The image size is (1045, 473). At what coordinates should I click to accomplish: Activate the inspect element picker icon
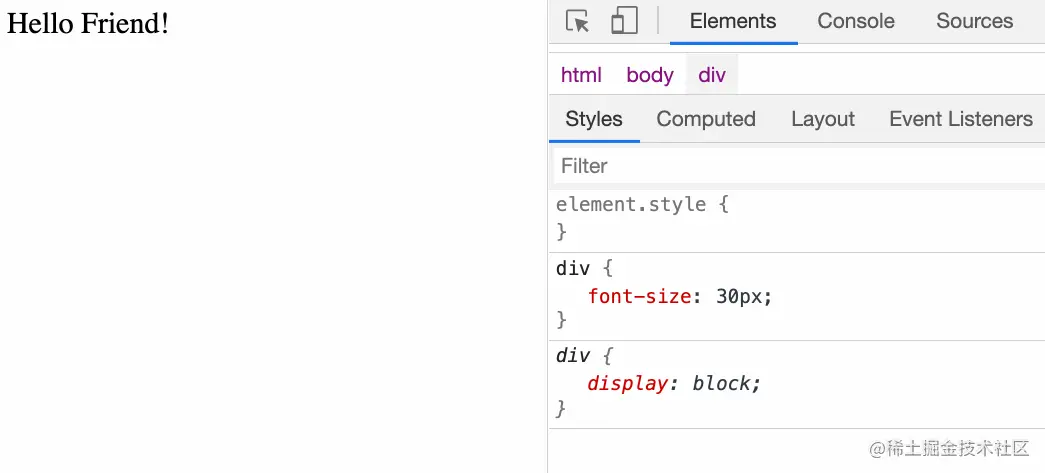point(577,21)
